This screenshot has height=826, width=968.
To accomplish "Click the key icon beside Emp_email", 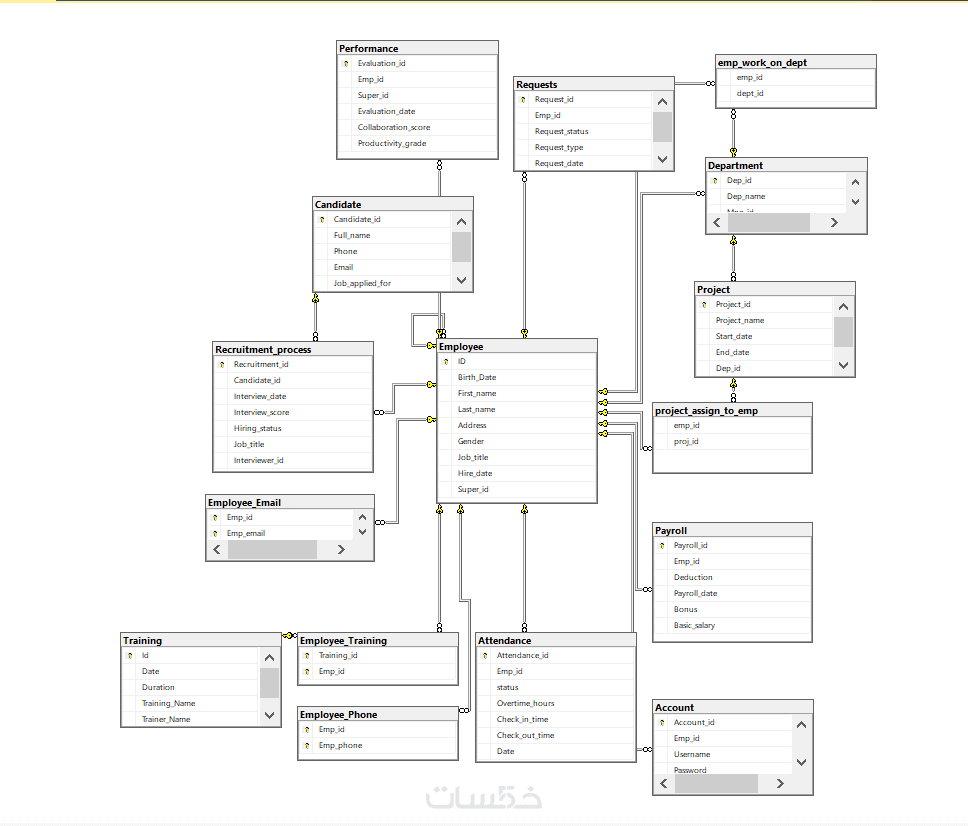I will click(215, 533).
